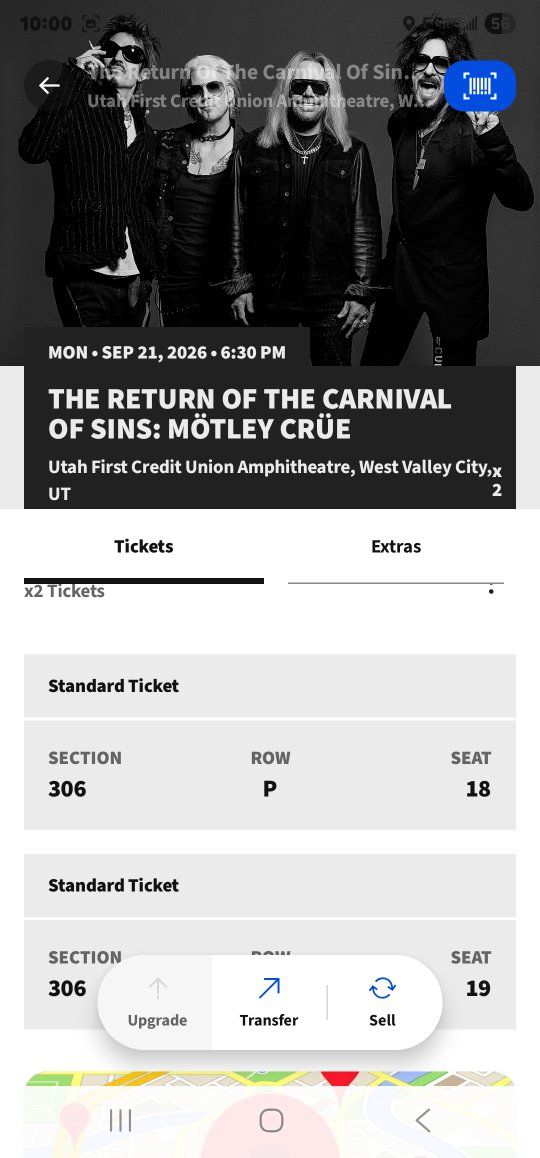
Task: Switch to the Tickets tab
Action: (x=144, y=547)
